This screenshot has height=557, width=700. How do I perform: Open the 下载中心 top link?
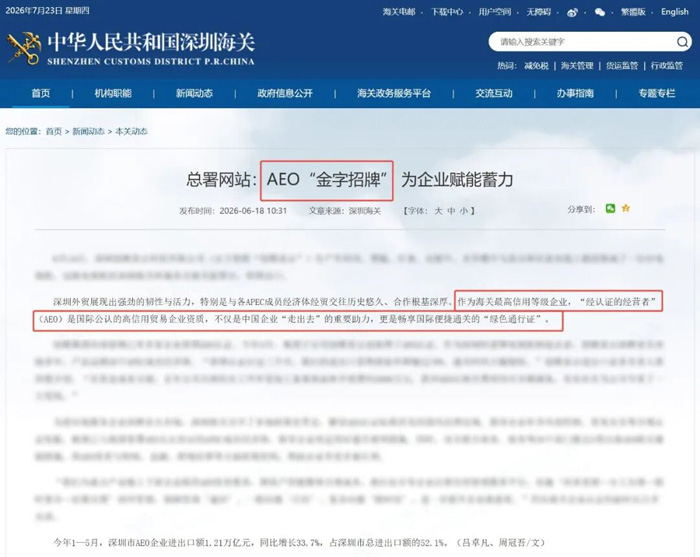click(446, 12)
